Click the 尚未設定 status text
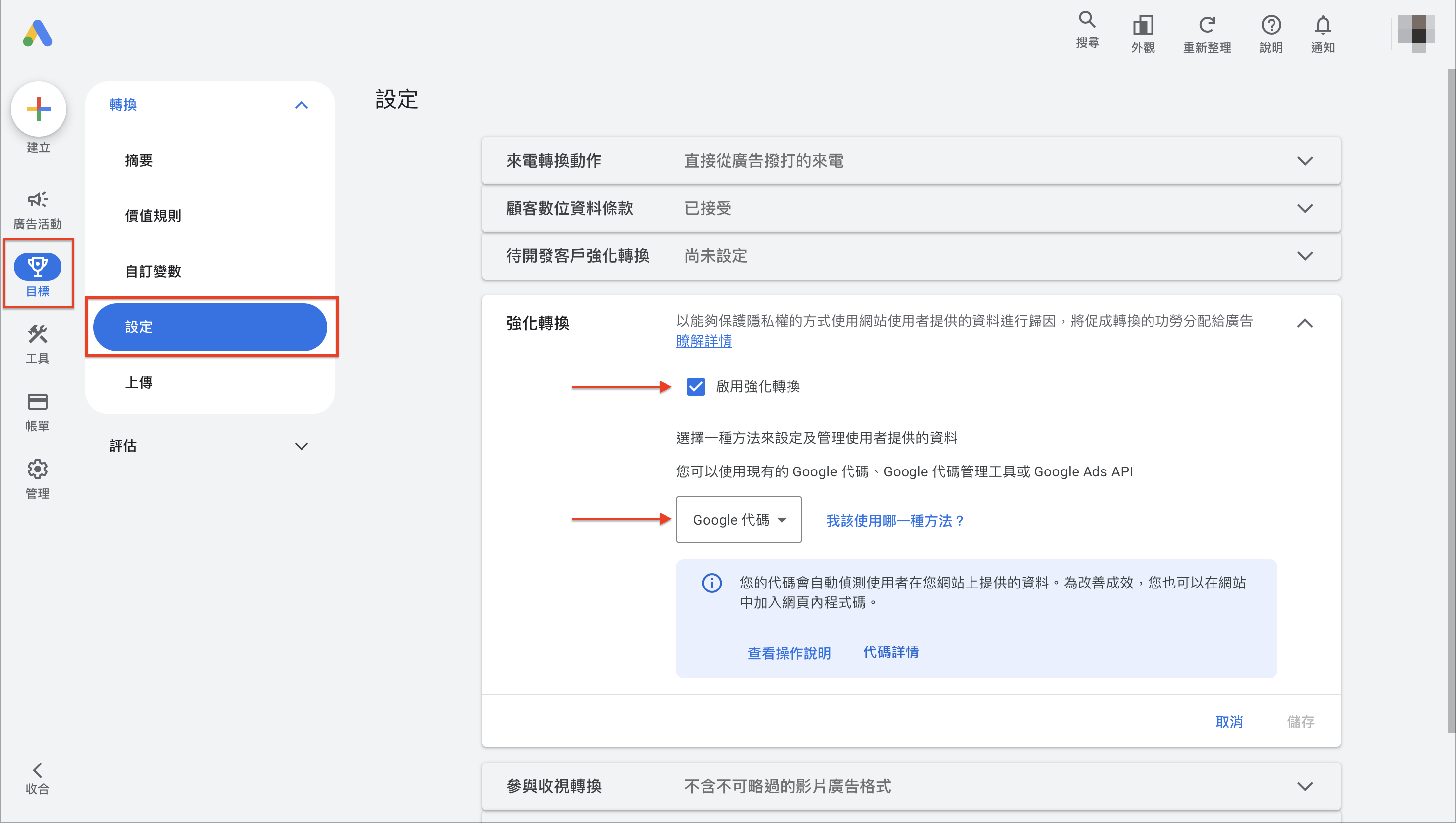Image resolution: width=1456 pixels, height=823 pixels. pyautogui.click(x=716, y=256)
